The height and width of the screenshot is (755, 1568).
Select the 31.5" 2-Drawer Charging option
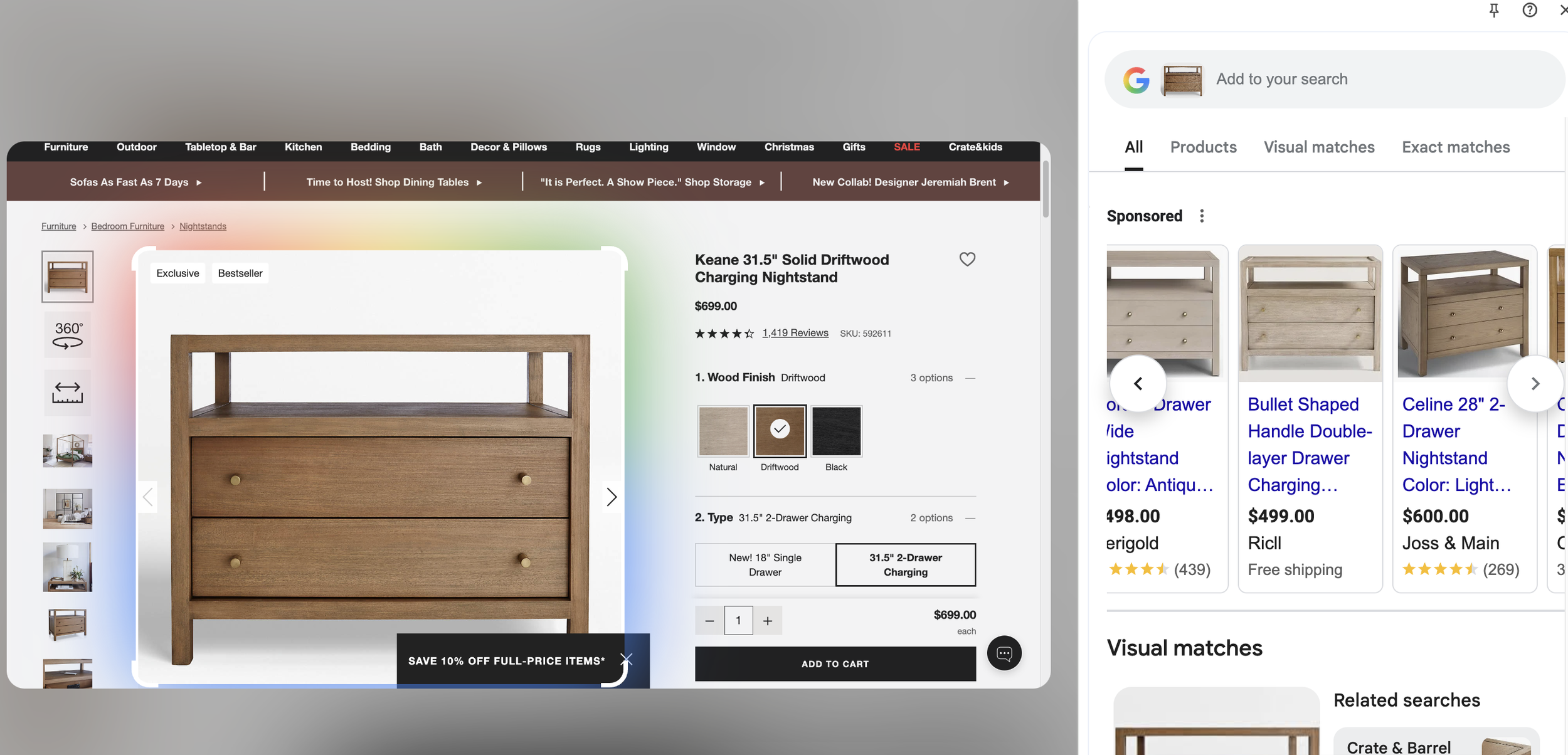pyautogui.click(x=905, y=564)
